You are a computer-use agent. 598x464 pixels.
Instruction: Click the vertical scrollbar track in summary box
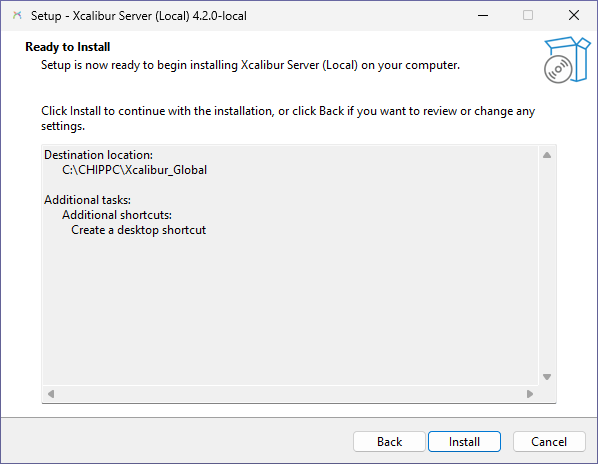[547, 266]
